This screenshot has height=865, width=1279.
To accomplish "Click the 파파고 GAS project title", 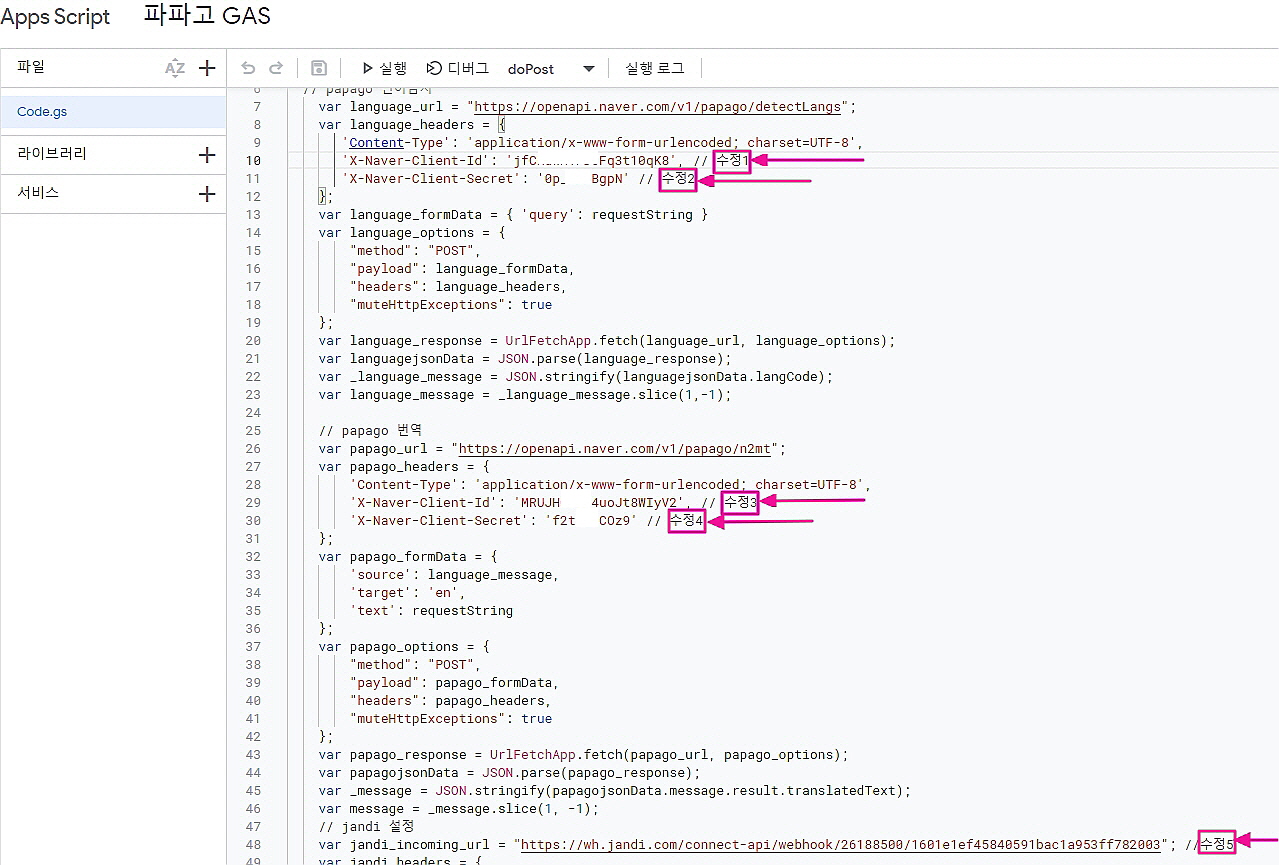I will 206,17.
